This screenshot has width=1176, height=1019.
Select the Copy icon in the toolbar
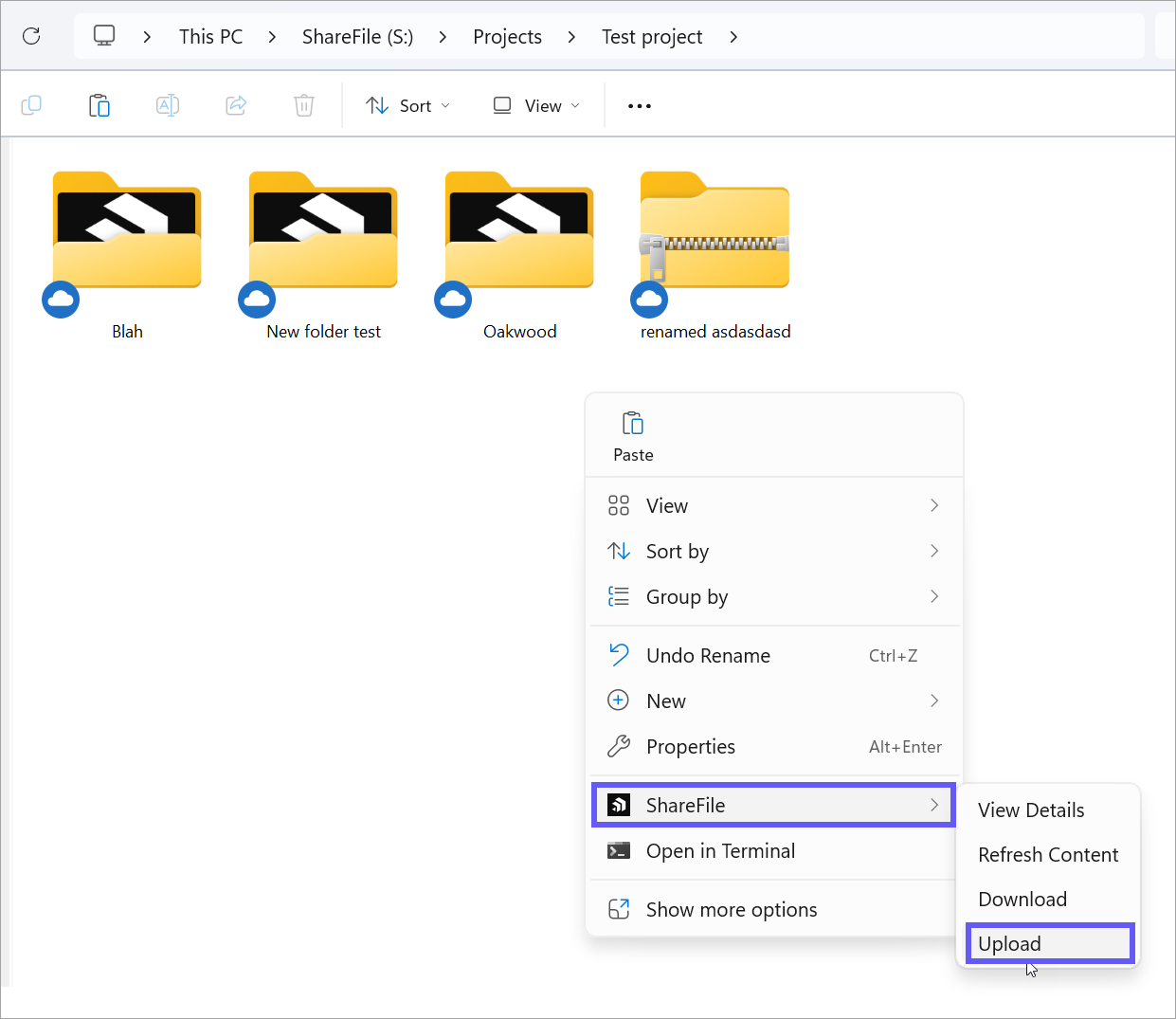point(31,105)
